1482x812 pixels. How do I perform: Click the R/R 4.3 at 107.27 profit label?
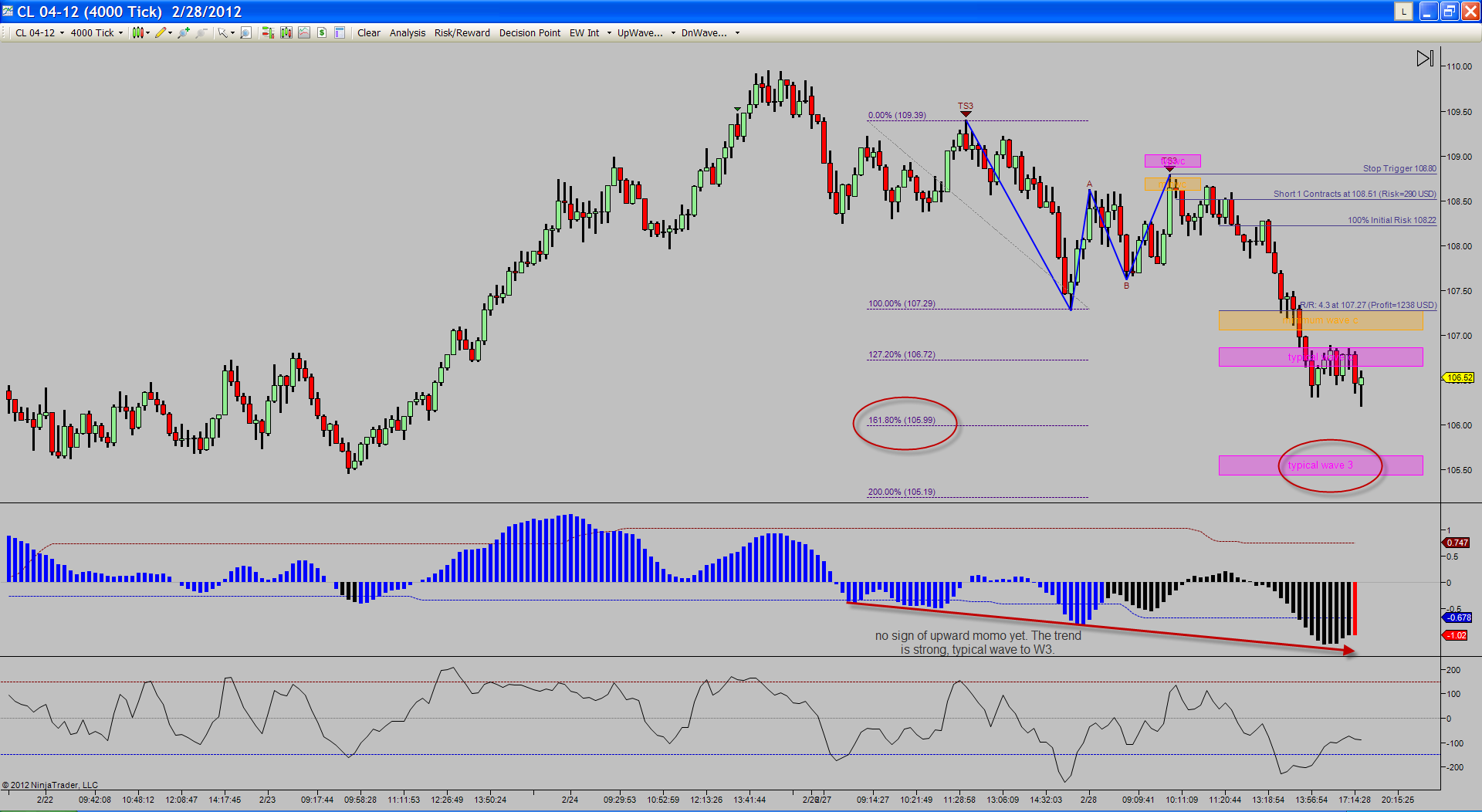(x=1369, y=305)
